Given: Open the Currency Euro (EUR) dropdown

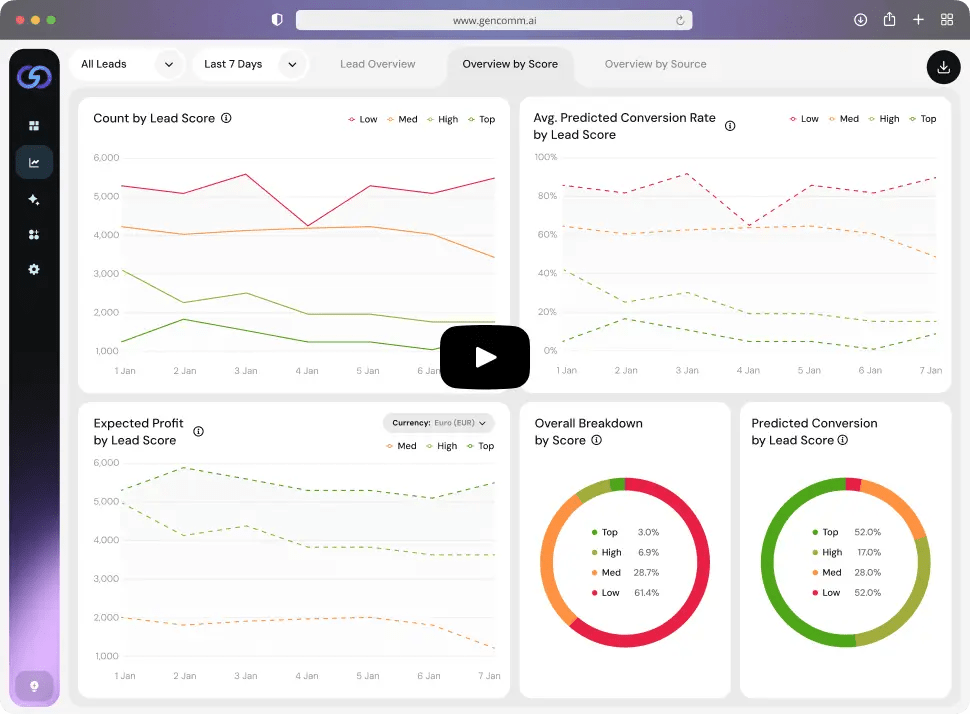Looking at the screenshot, I should tap(439, 423).
